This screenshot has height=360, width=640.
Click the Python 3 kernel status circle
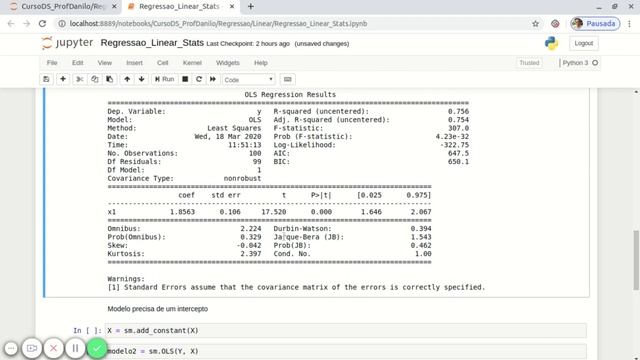point(595,63)
